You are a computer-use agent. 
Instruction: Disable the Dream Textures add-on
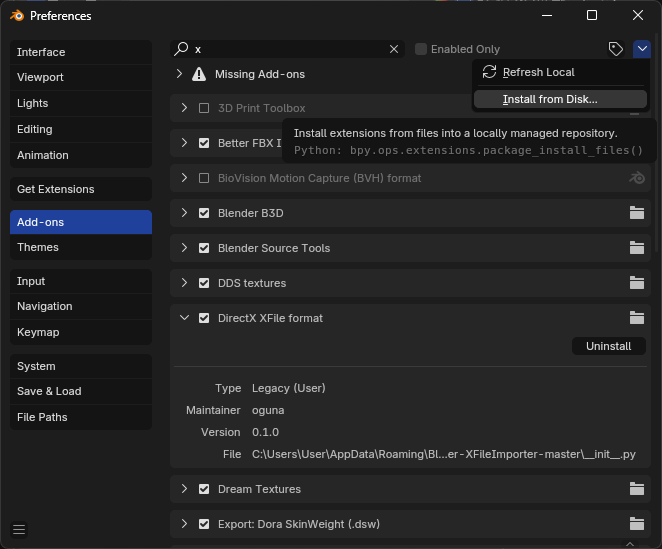tap(204, 489)
